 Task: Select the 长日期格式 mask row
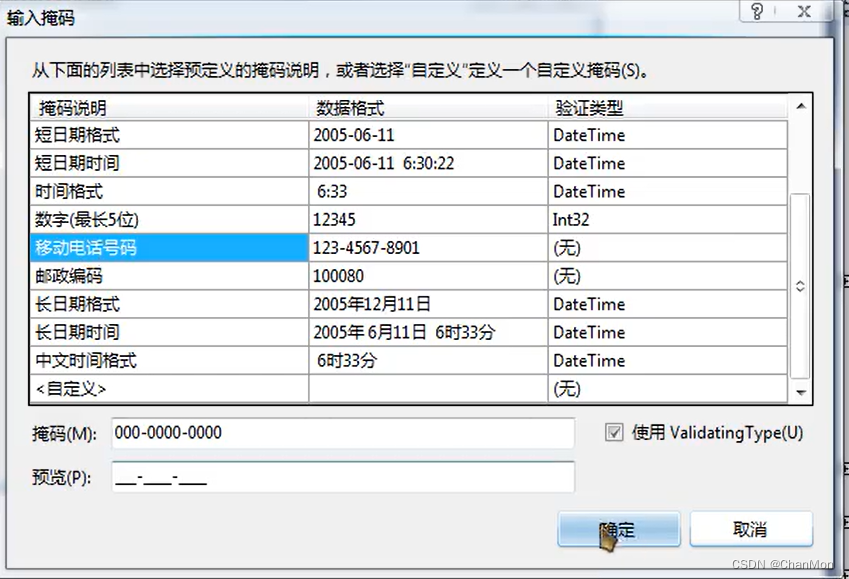[150, 304]
